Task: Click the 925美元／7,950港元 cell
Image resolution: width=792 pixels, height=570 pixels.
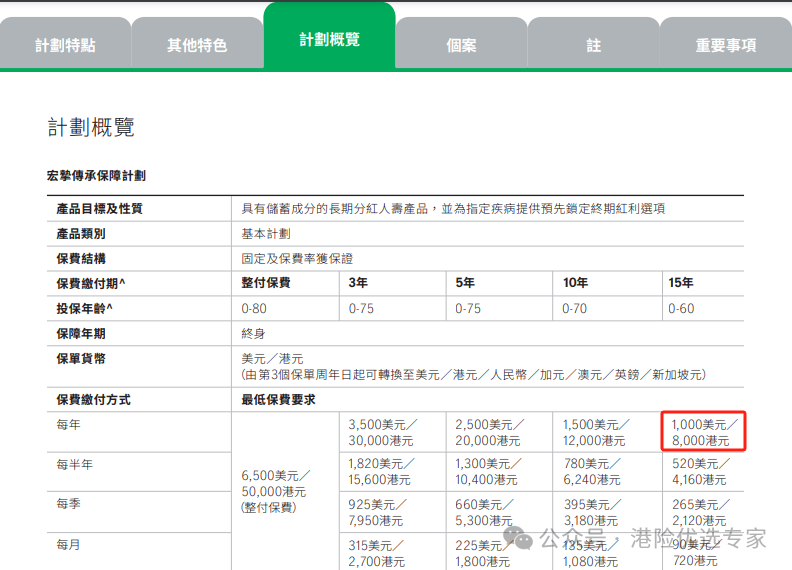Action: tap(377, 512)
